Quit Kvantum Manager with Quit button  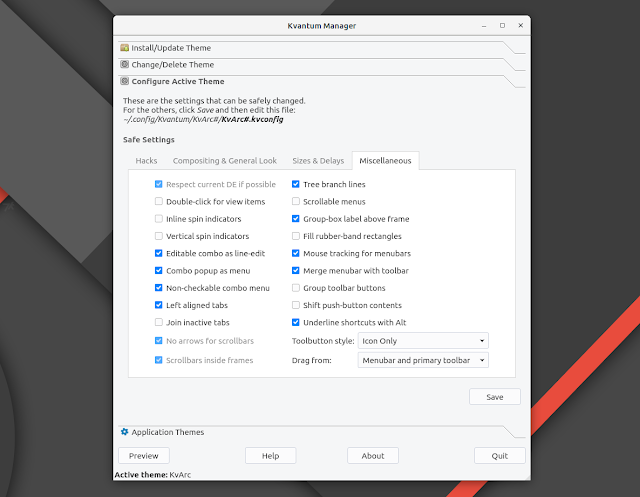pyautogui.click(x=499, y=456)
